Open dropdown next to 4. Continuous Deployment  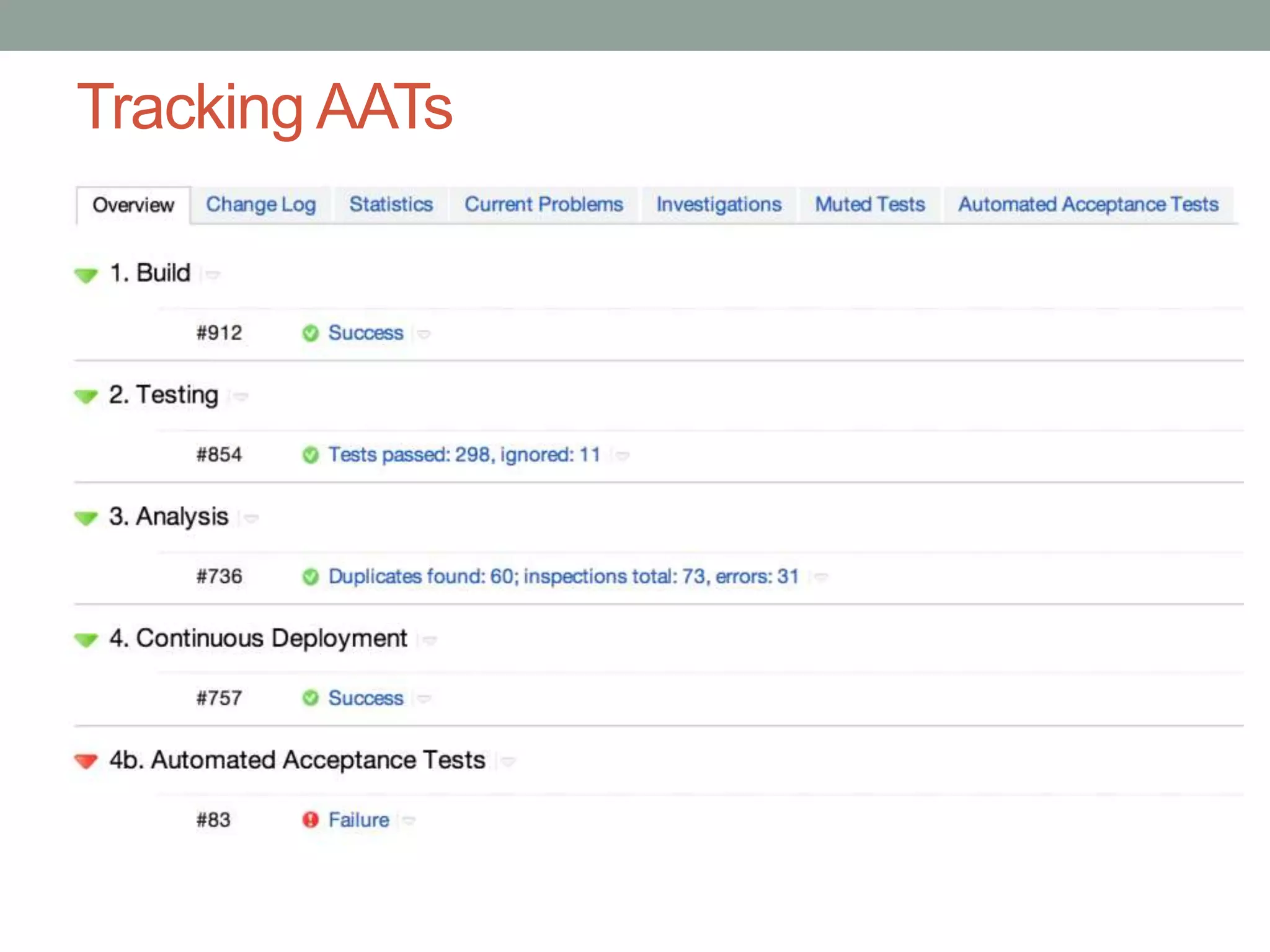click(429, 640)
